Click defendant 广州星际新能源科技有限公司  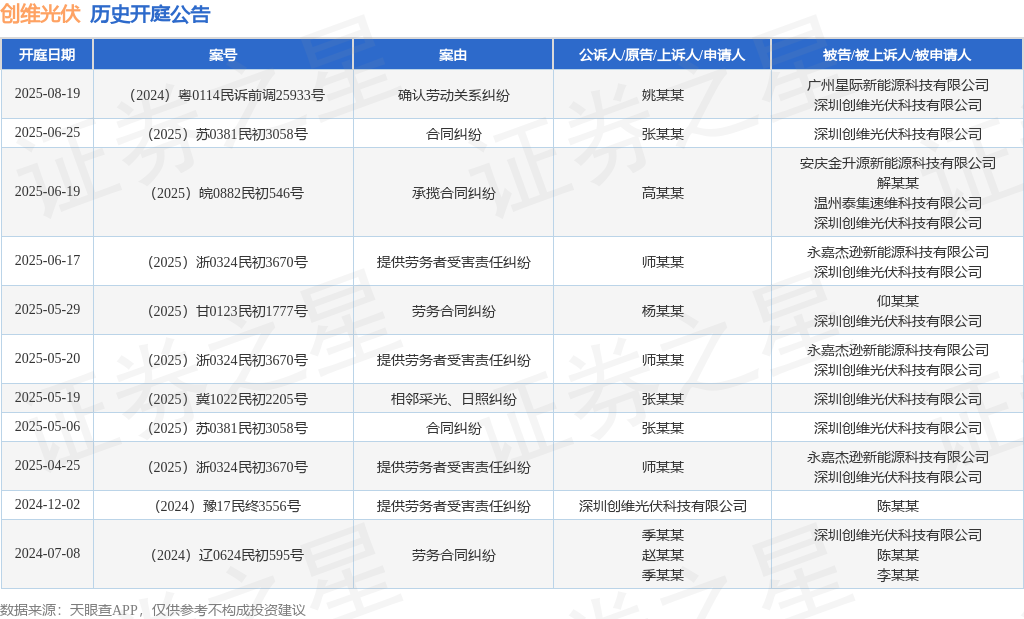(897, 86)
